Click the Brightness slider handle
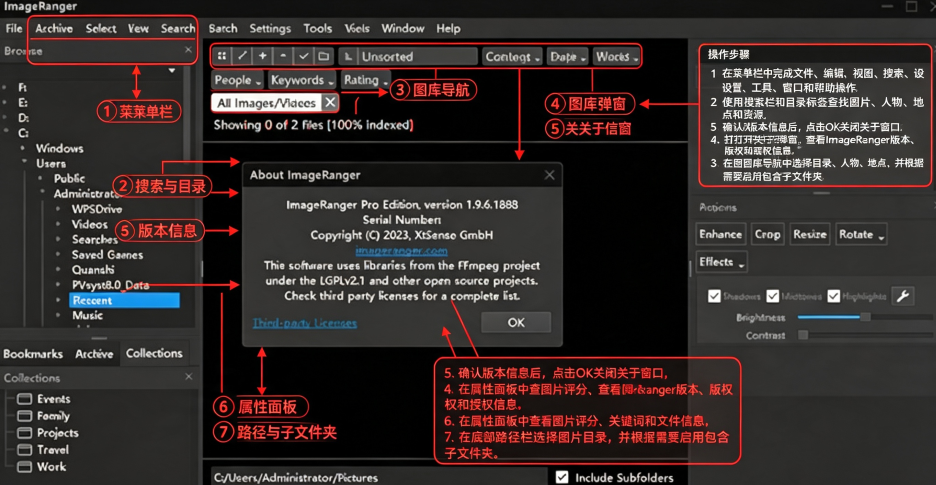Image resolution: width=936 pixels, height=485 pixels. pos(865,317)
